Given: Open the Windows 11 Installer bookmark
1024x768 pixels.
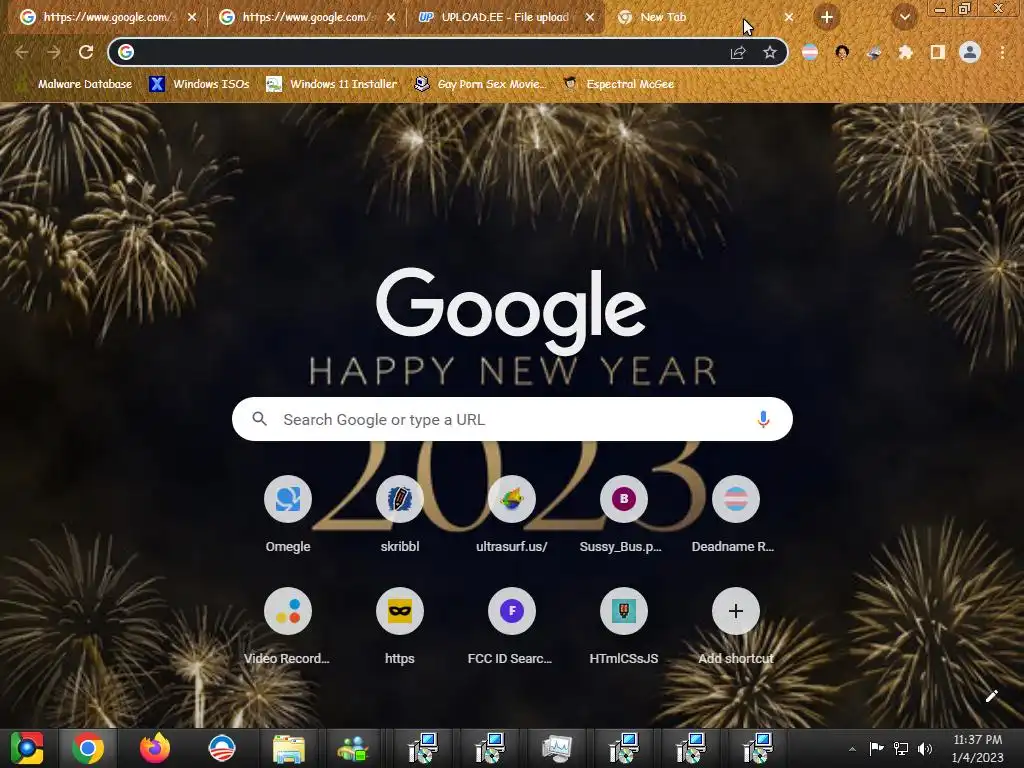Looking at the screenshot, I should 332,84.
